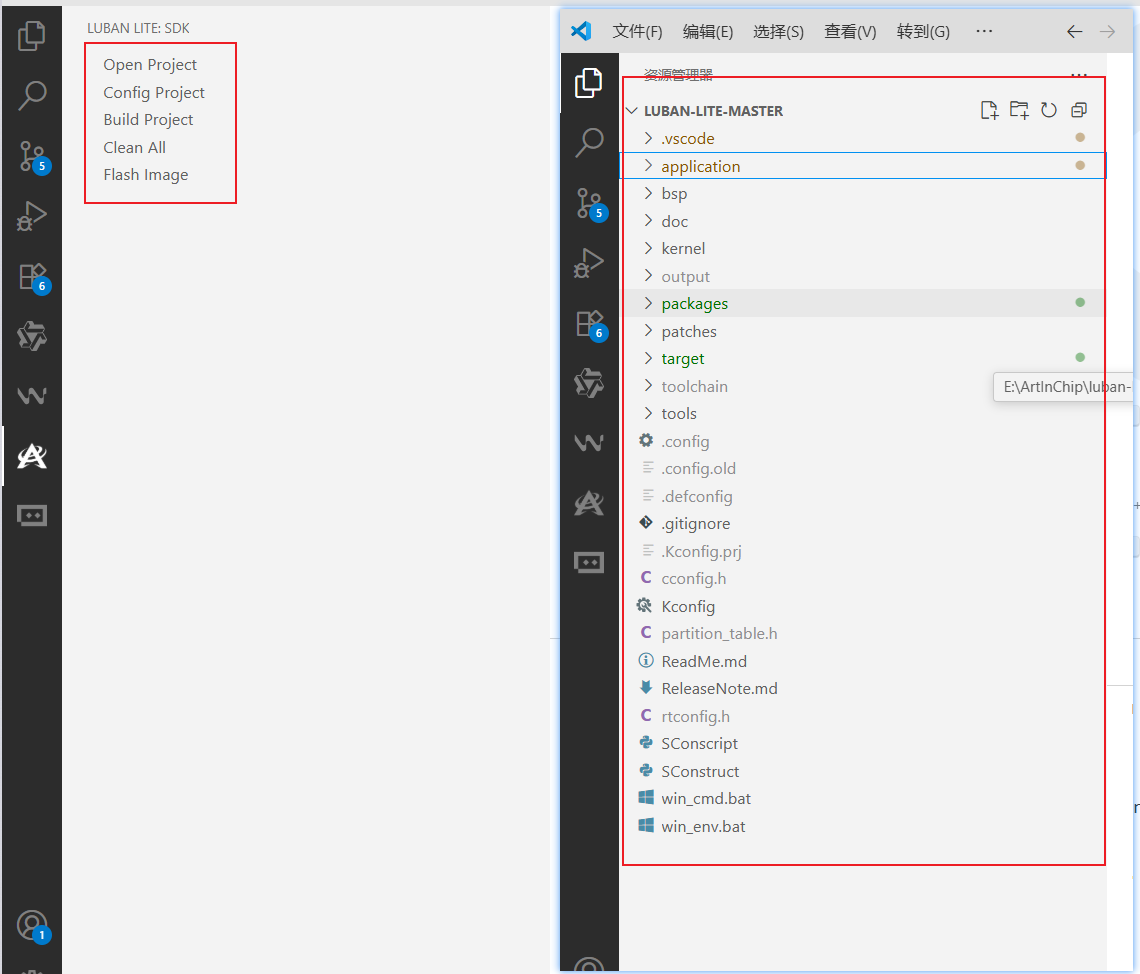The width and height of the screenshot is (1140, 974).
Task: Open Search view in right activity bar
Action: (x=589, y=142)
